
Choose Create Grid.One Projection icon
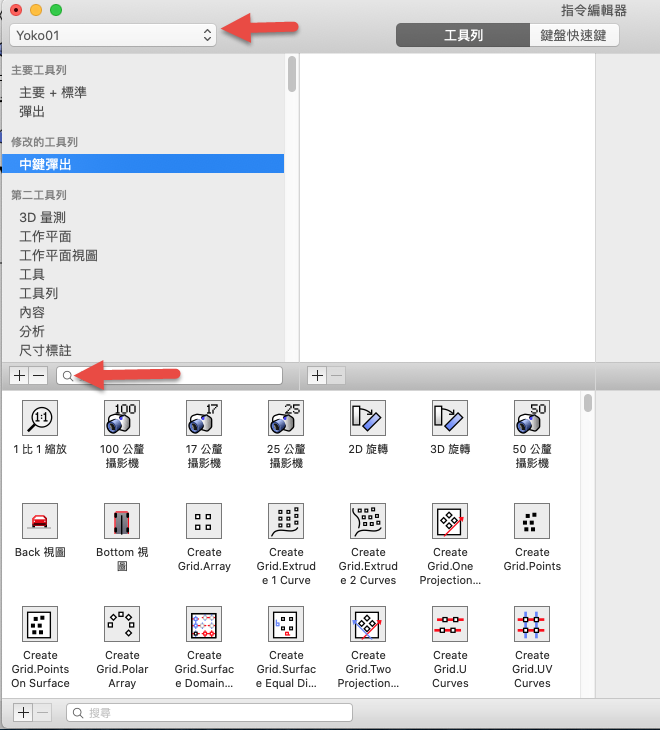point(450,520)
